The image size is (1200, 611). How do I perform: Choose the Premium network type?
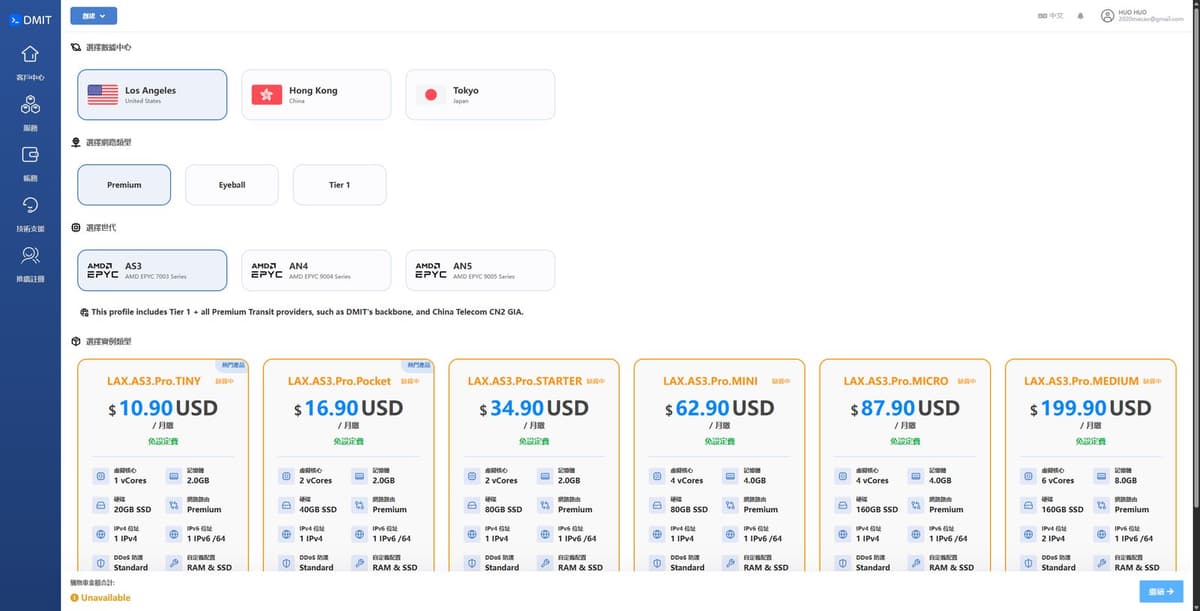[124, 185]
